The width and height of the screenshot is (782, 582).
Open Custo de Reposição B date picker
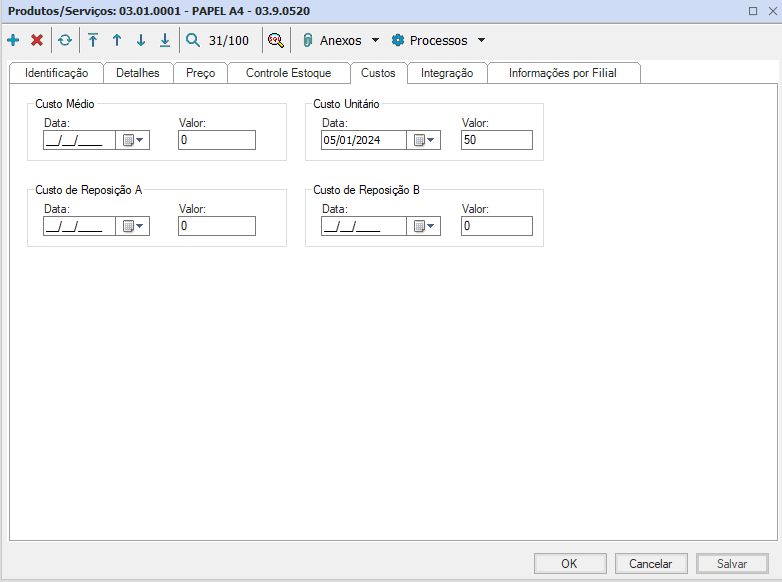point(424,227)
